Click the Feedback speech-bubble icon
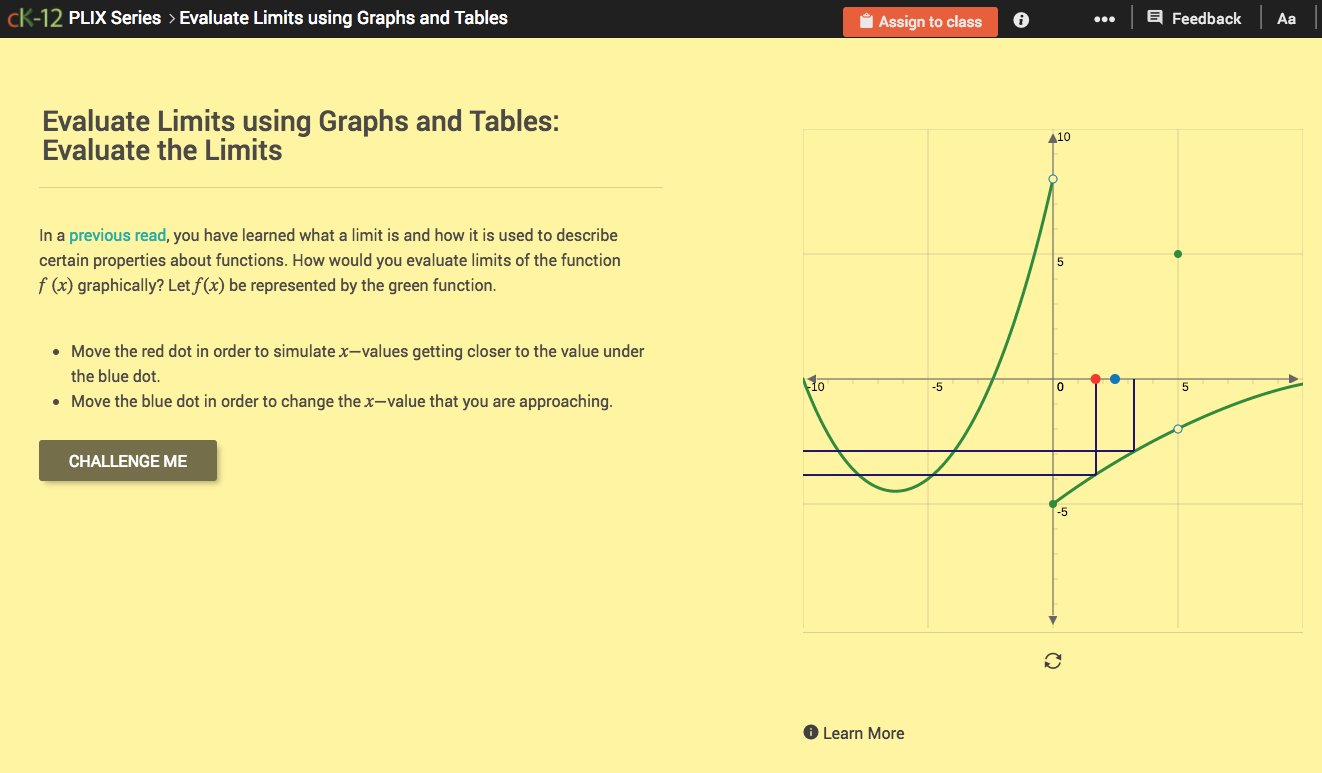The width and height of the screenshot is (1322, 773). click(1156, 17)
